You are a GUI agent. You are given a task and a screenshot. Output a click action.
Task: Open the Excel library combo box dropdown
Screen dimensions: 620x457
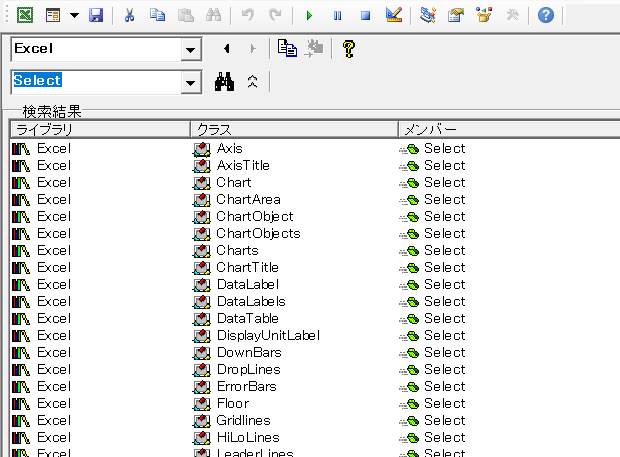pyautogui.click(x=191, y=49)
